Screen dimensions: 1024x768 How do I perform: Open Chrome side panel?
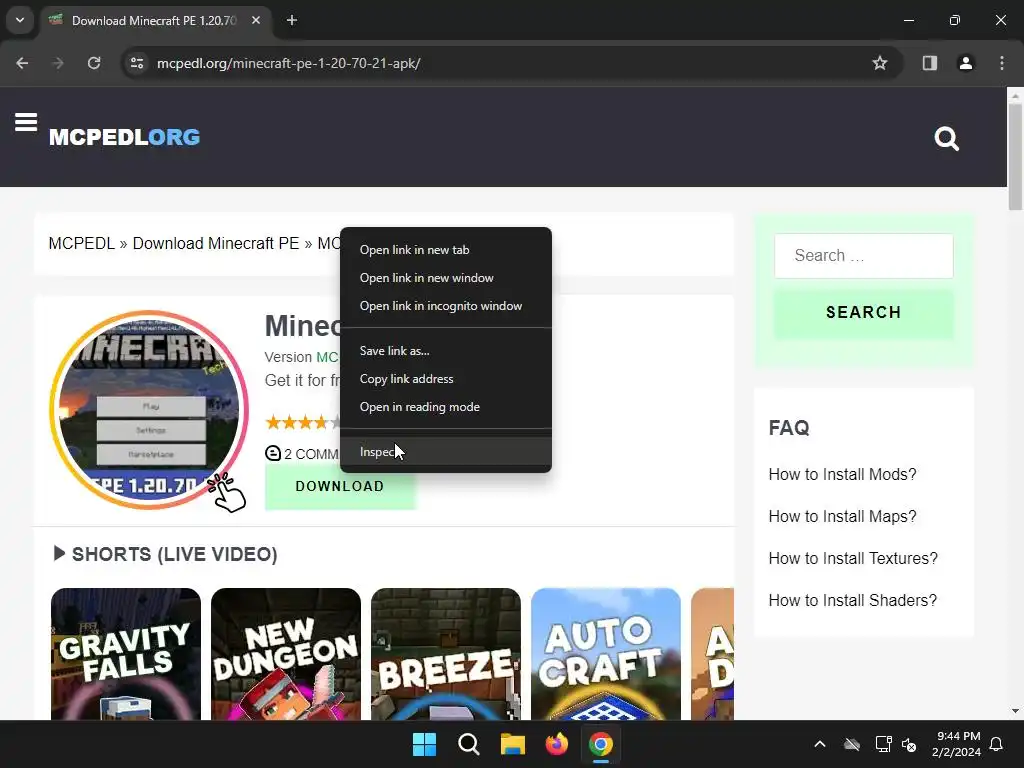[x=930, y=63]
